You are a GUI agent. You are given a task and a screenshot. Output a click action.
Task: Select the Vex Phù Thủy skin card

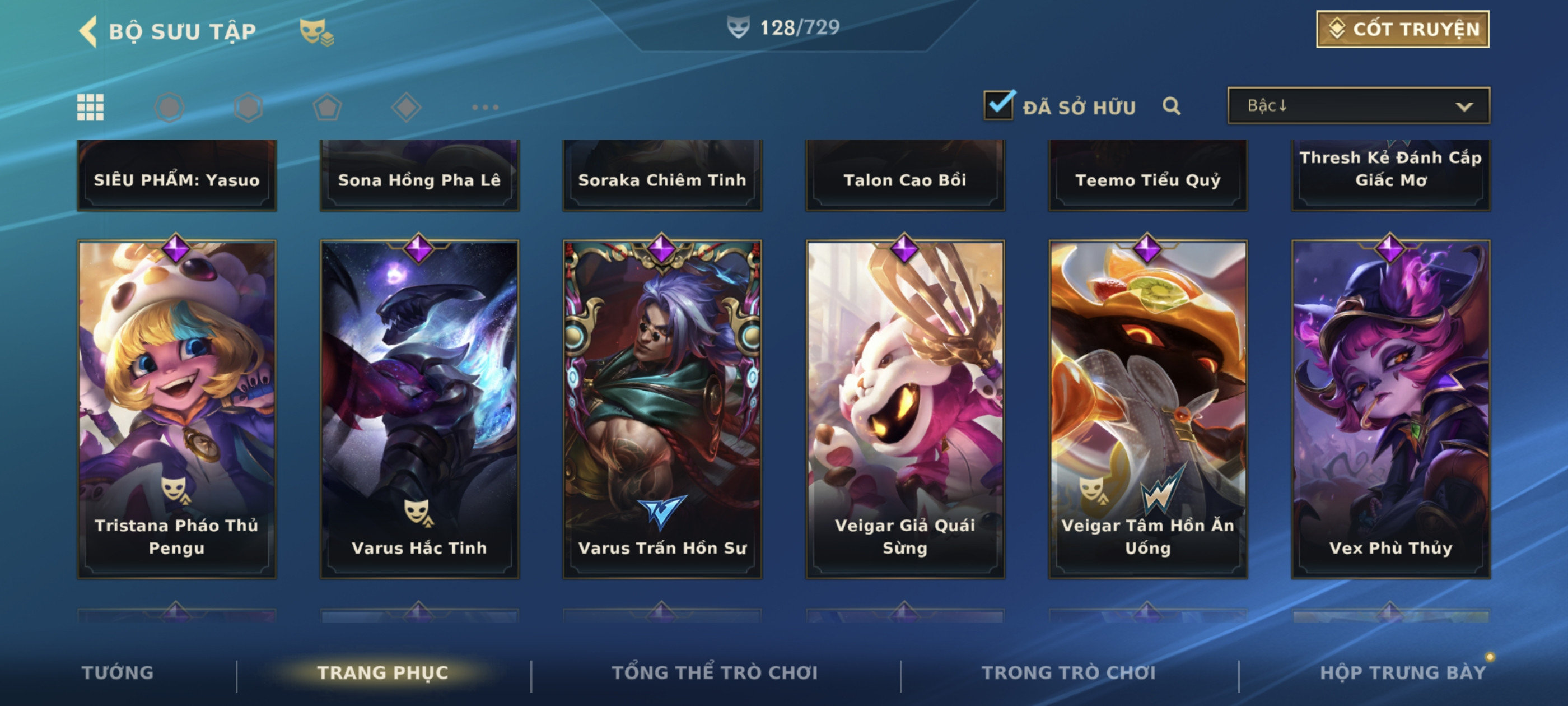tap(1391, 408)
